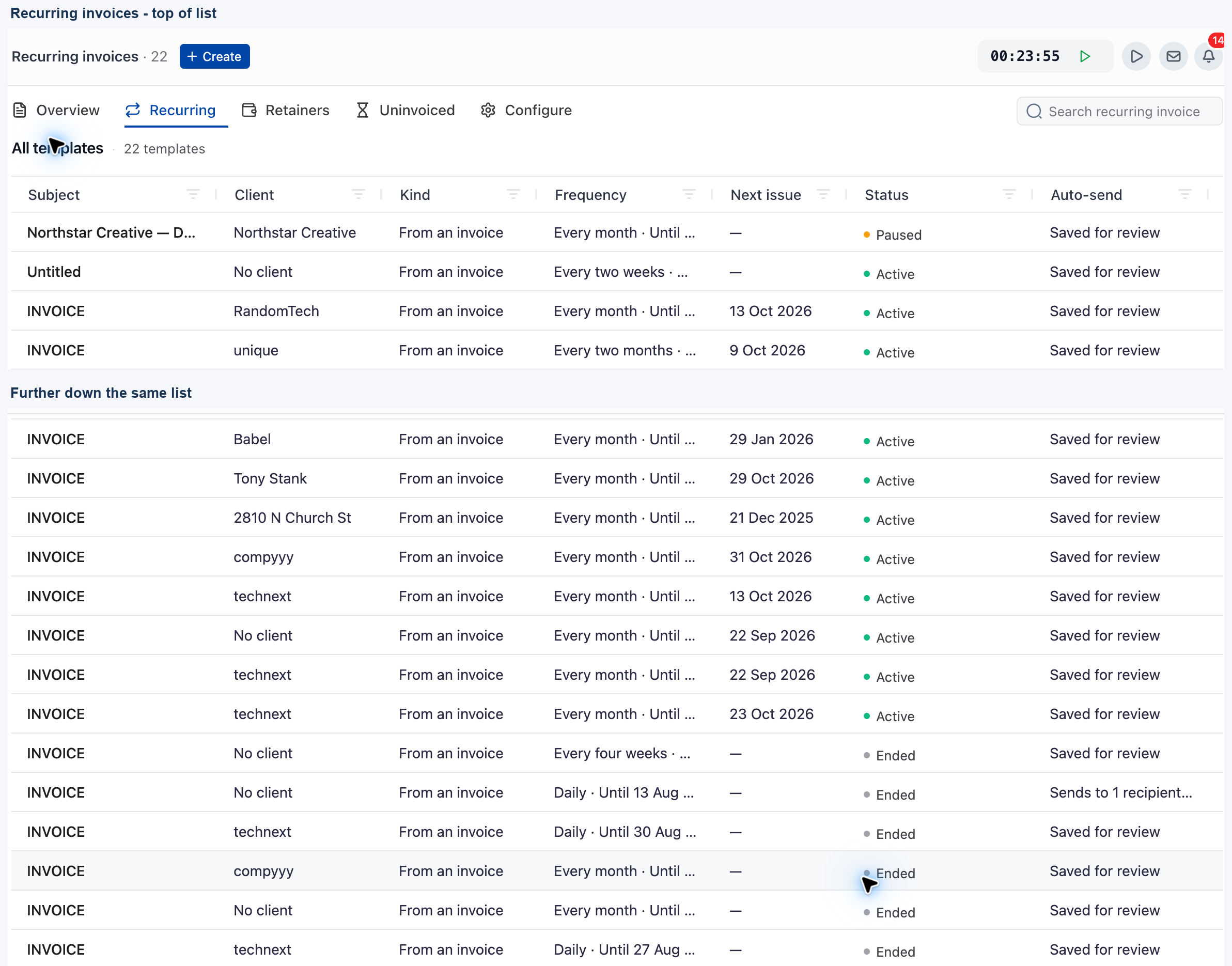Click the 29 Jan 2026 next issue date

(771, 440)
